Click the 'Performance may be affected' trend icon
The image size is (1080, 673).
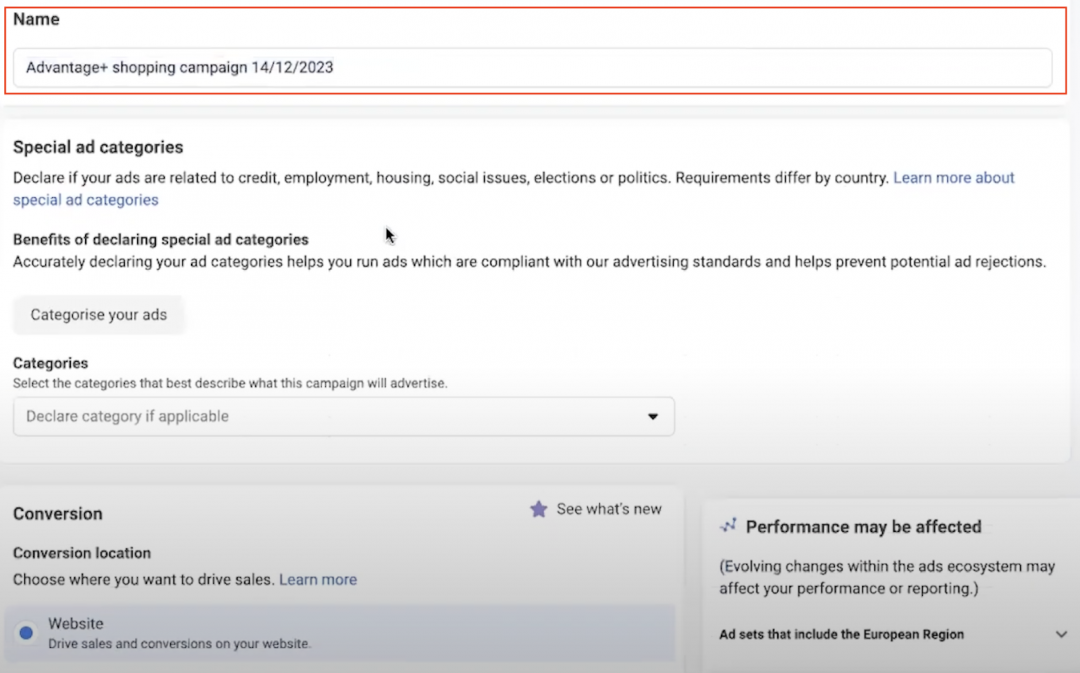728,526
